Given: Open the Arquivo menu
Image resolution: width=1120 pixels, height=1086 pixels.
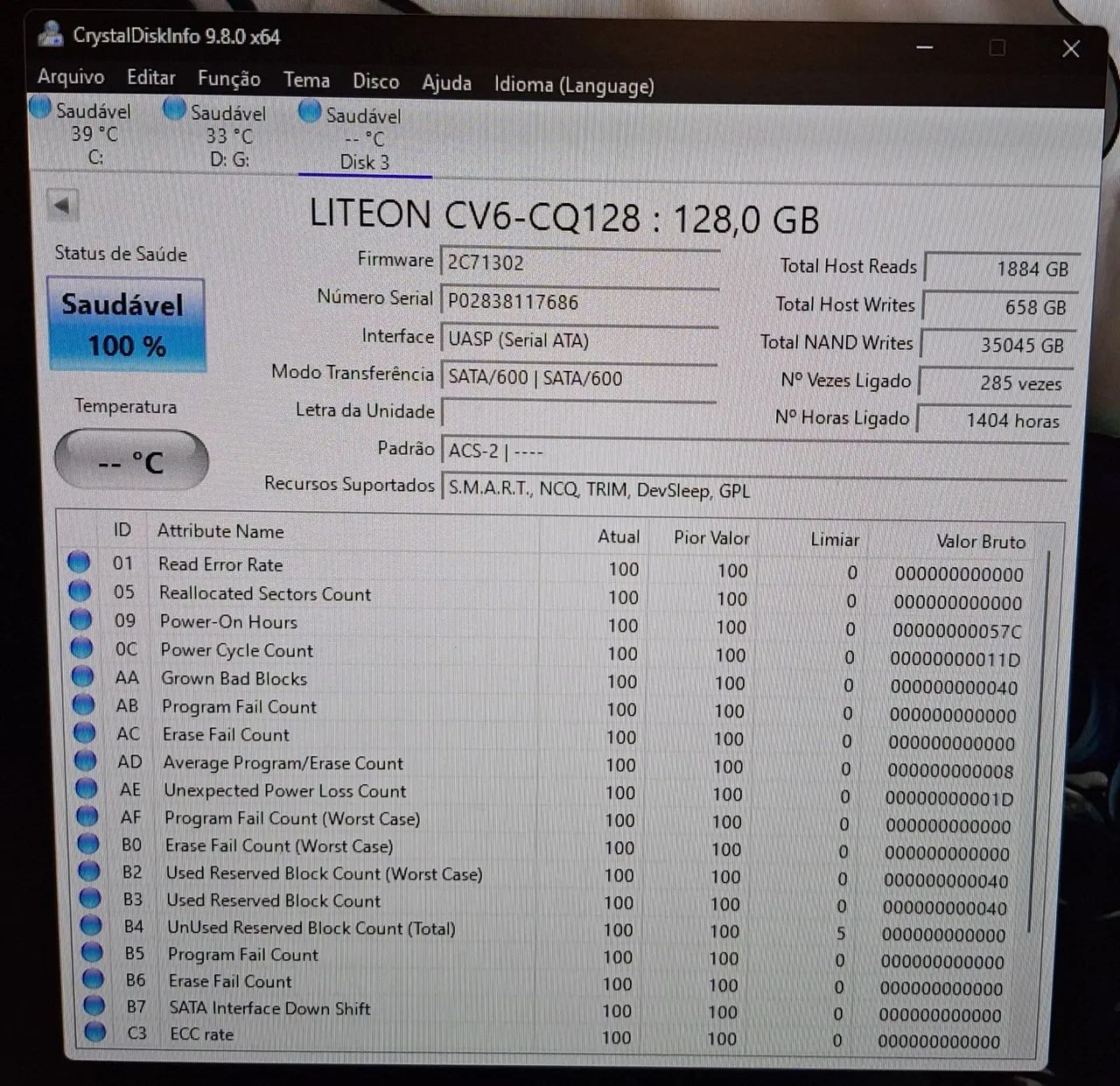Looking at the screenshot, I should pos(70,77).
